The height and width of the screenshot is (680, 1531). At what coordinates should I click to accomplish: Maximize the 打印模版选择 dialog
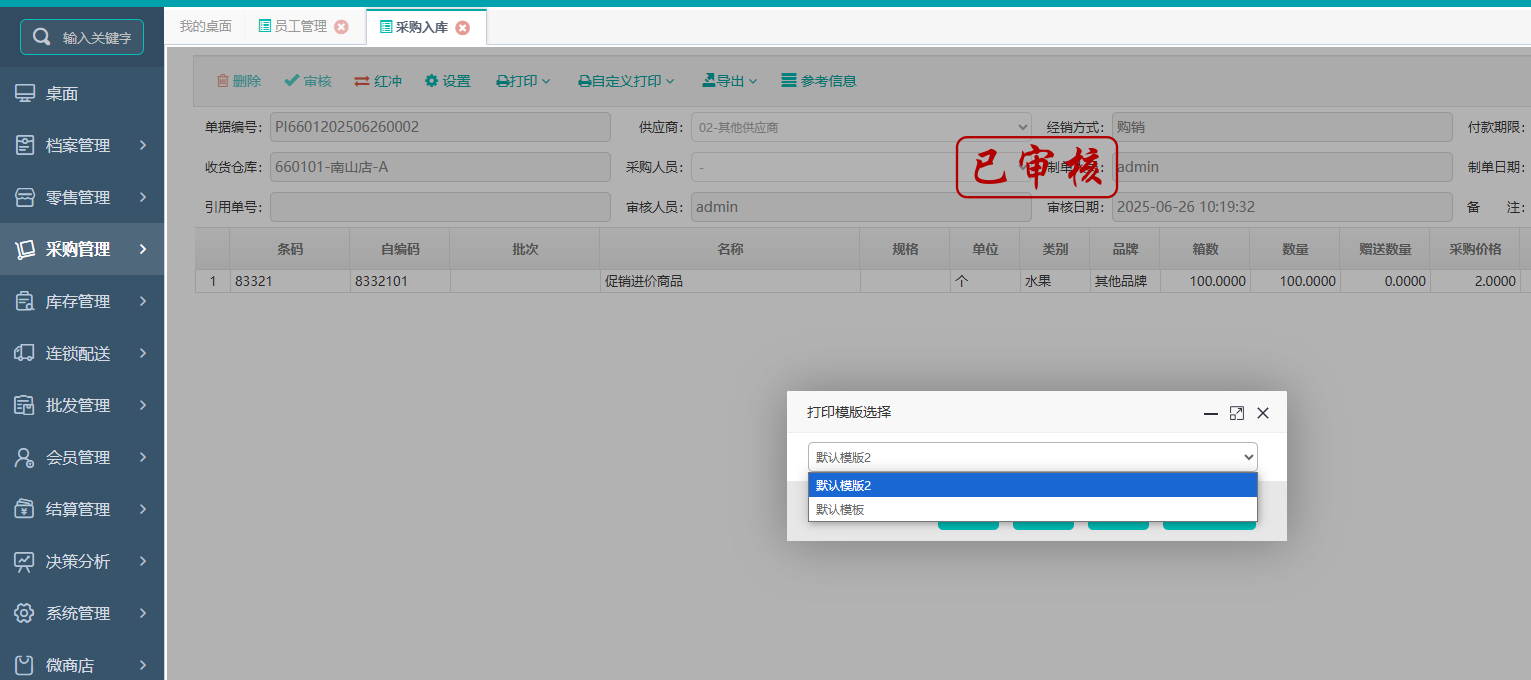click(x=1237, y=413)
